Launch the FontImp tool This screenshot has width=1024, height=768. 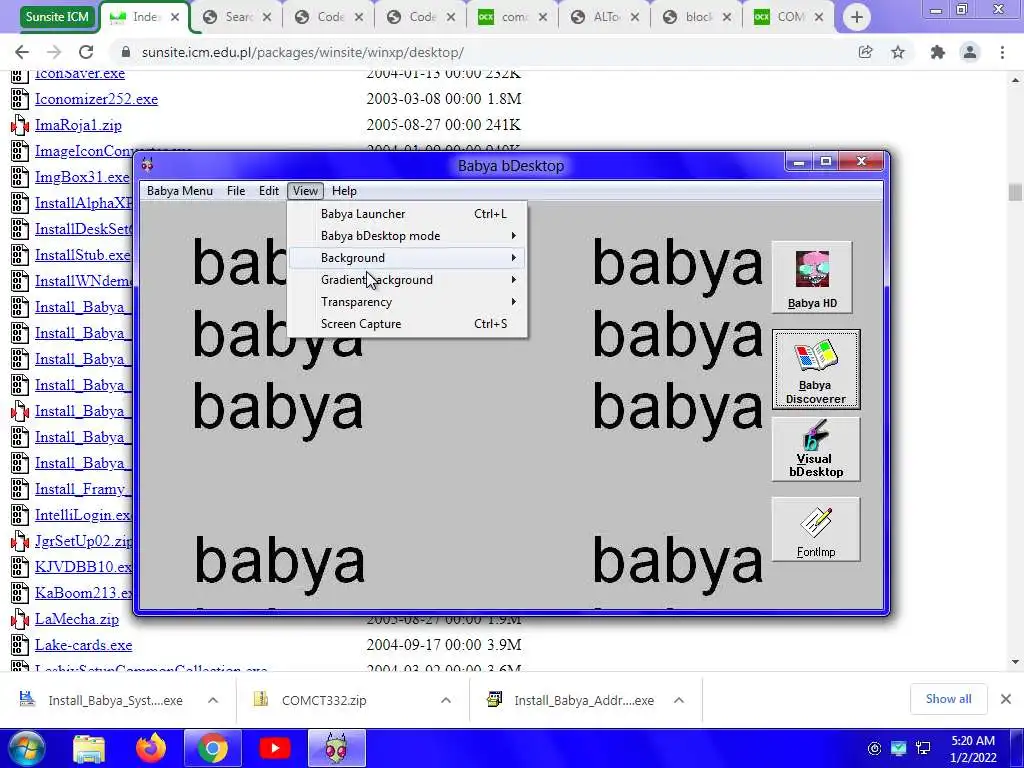click(816, 530)
